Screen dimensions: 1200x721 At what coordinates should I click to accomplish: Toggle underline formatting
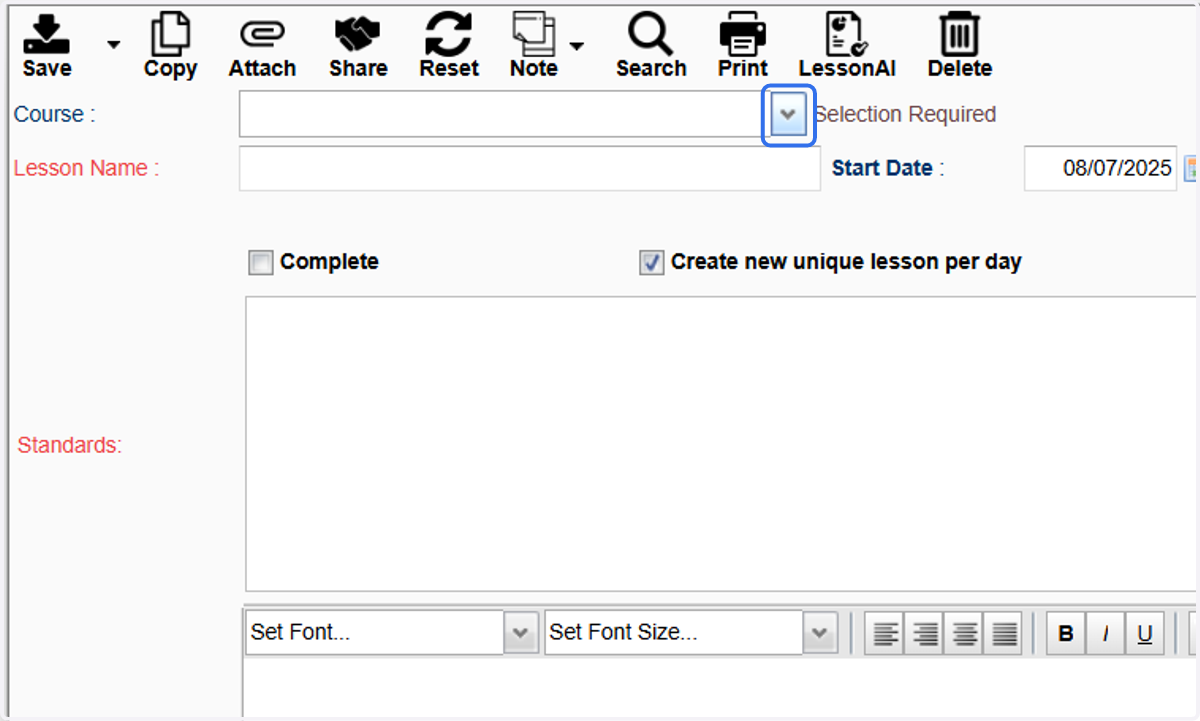(x=1145, y=633)
